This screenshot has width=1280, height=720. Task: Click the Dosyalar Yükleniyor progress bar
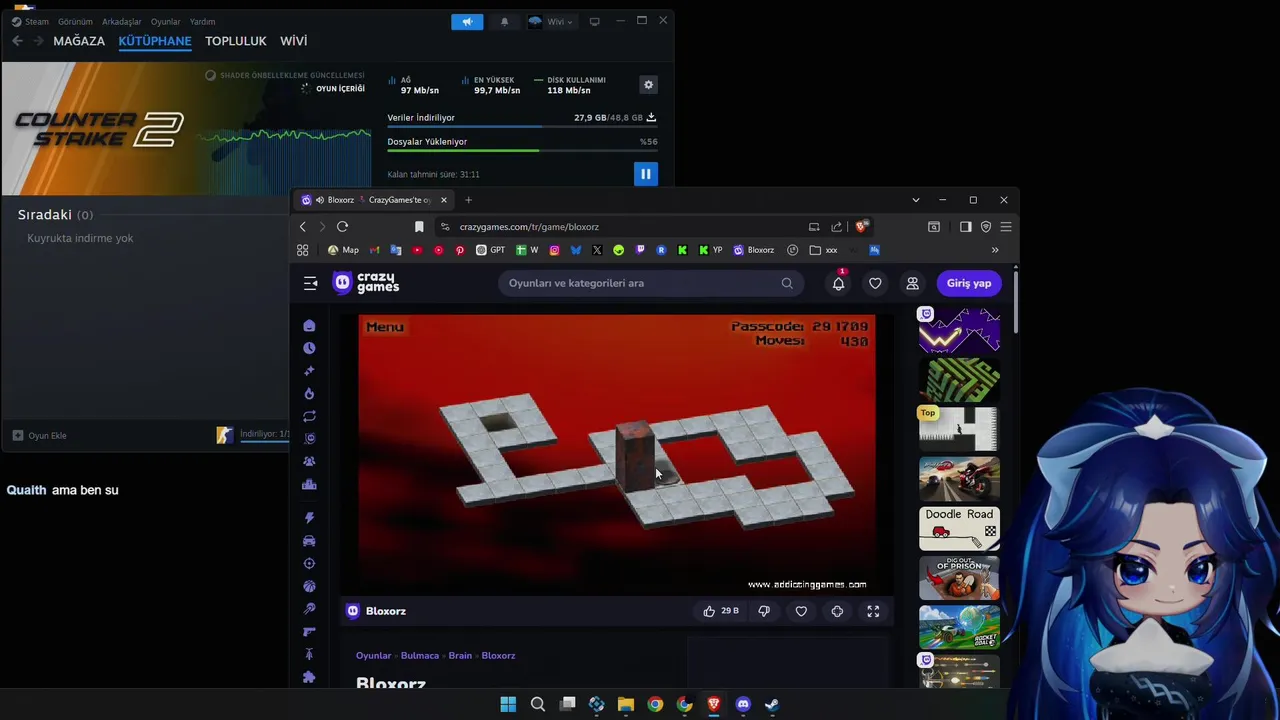coord(522,151)
